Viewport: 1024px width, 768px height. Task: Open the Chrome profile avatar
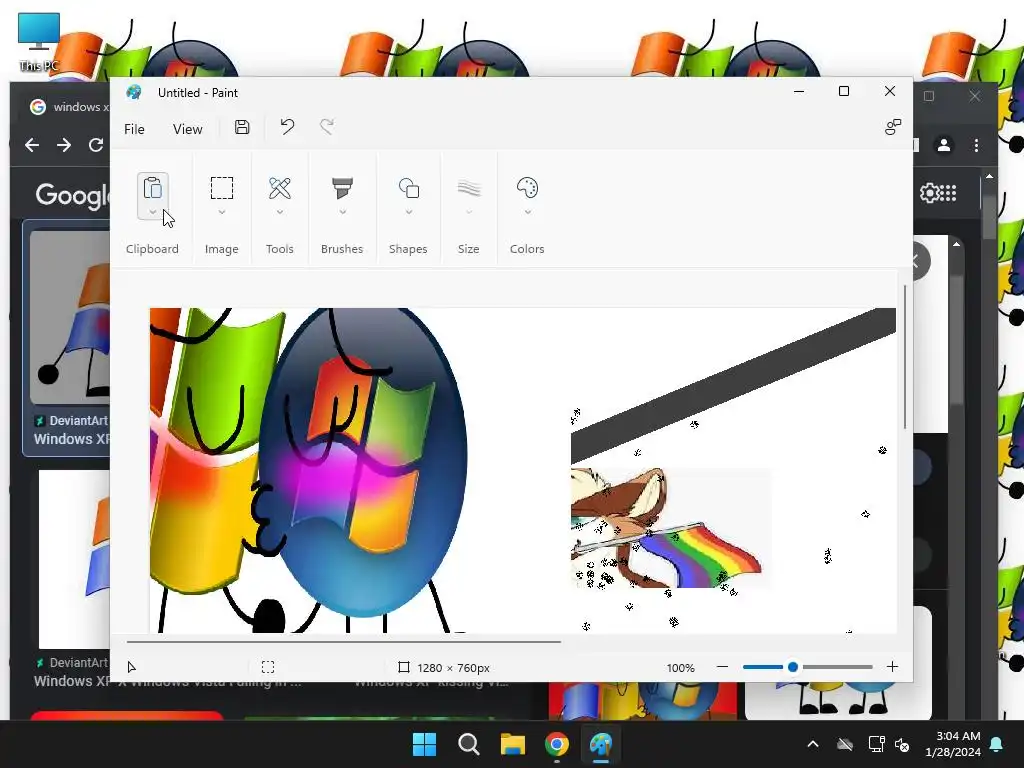click(944, 145)
